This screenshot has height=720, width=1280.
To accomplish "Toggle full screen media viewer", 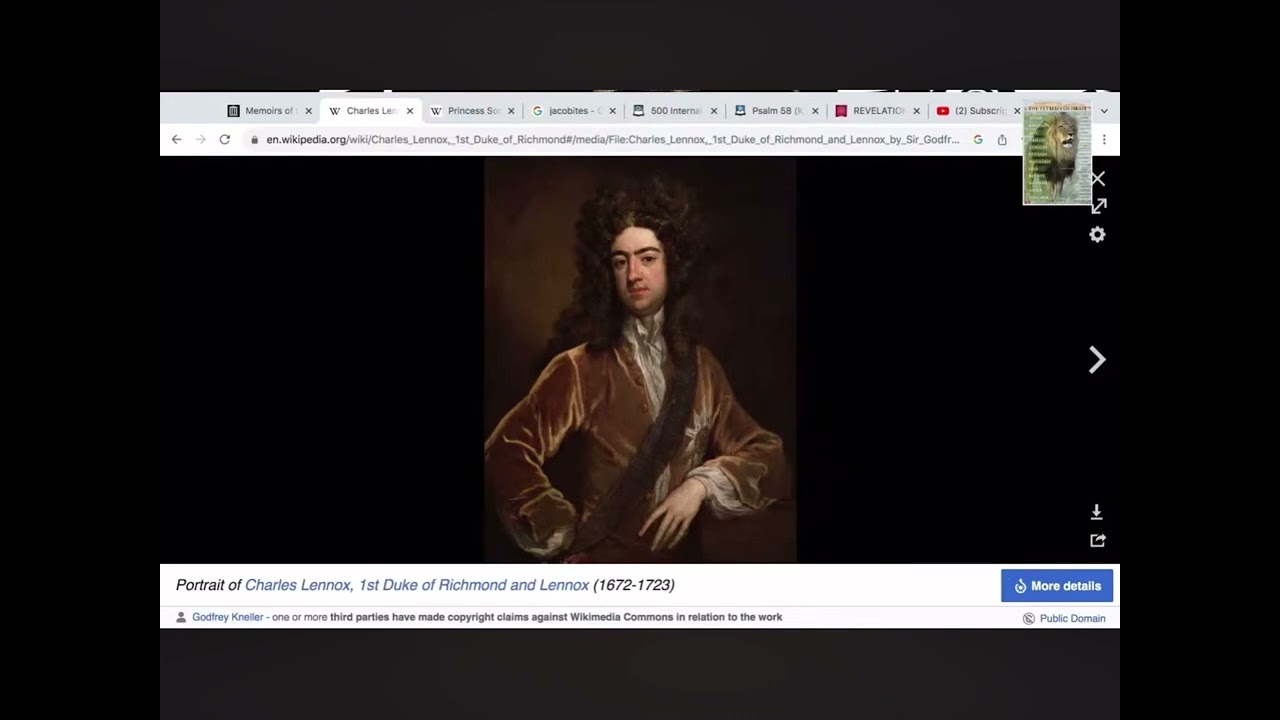I will click(1098, 206).
